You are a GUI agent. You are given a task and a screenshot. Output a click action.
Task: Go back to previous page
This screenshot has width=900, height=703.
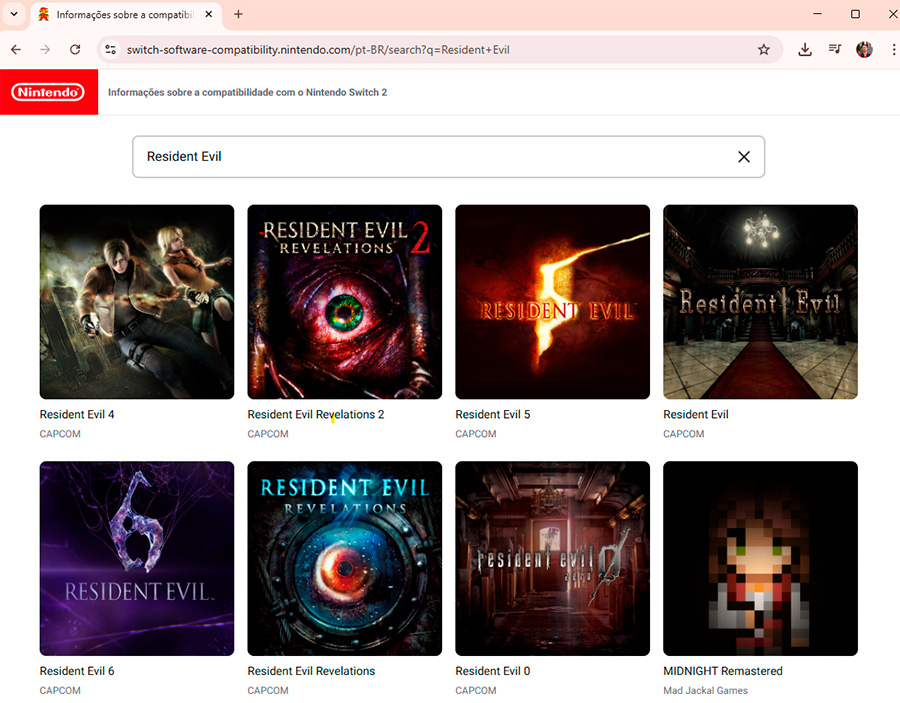16,49
